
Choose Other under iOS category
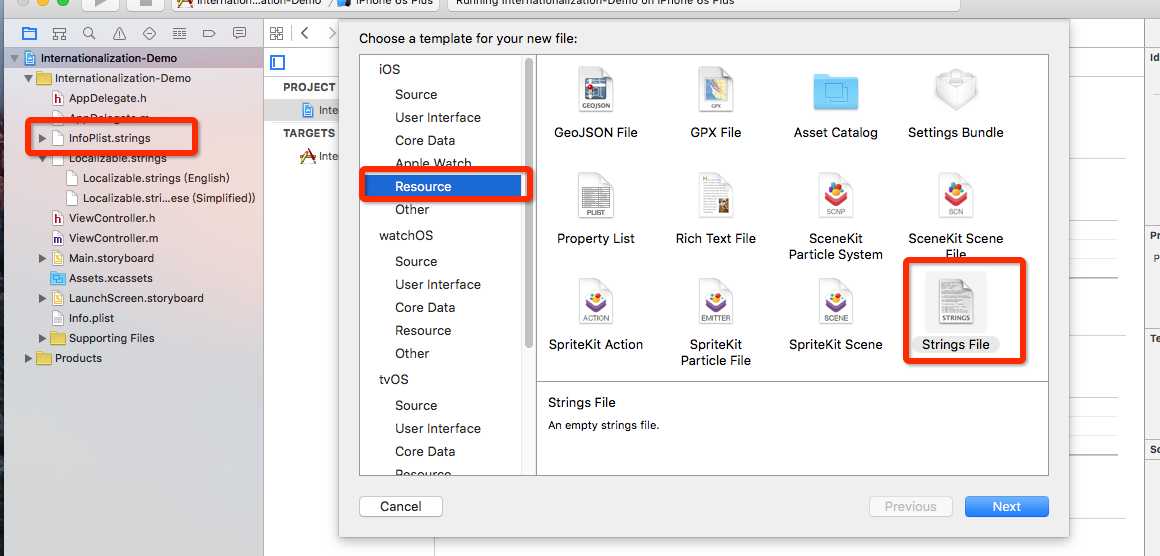[412, 209]
